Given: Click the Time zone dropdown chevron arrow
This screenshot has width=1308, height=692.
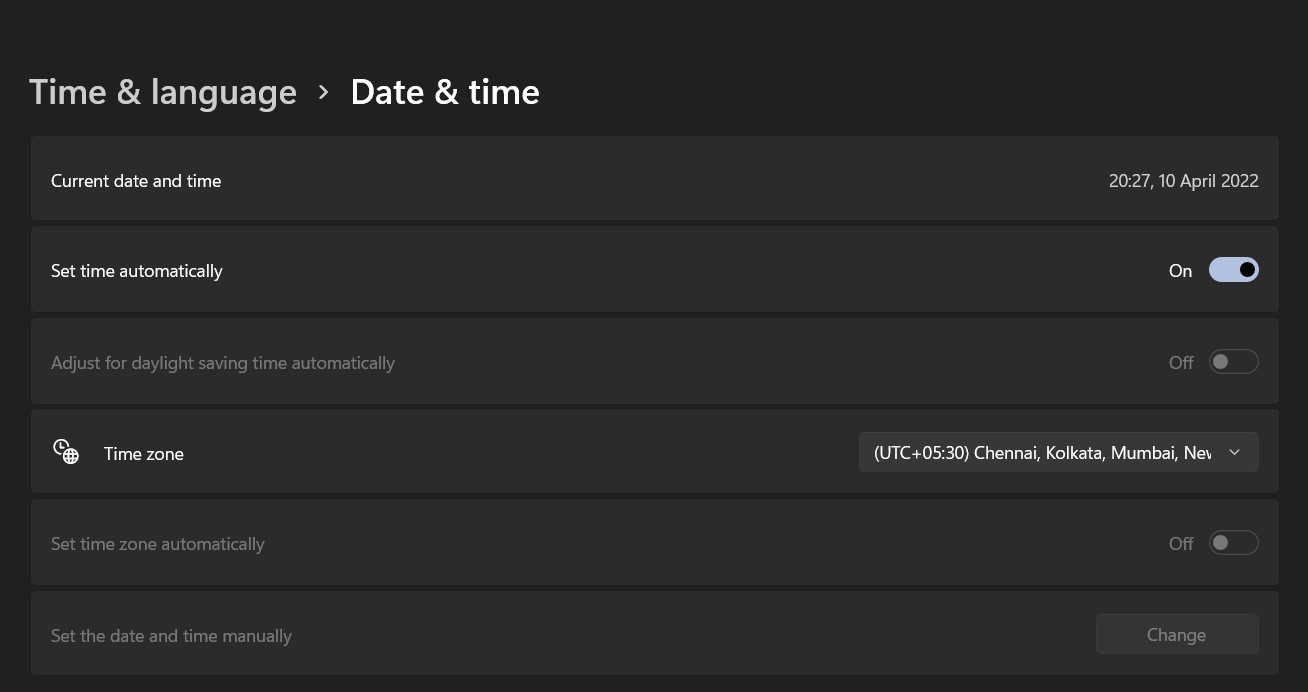Looking at the screenshot, I should point(1234,452).
